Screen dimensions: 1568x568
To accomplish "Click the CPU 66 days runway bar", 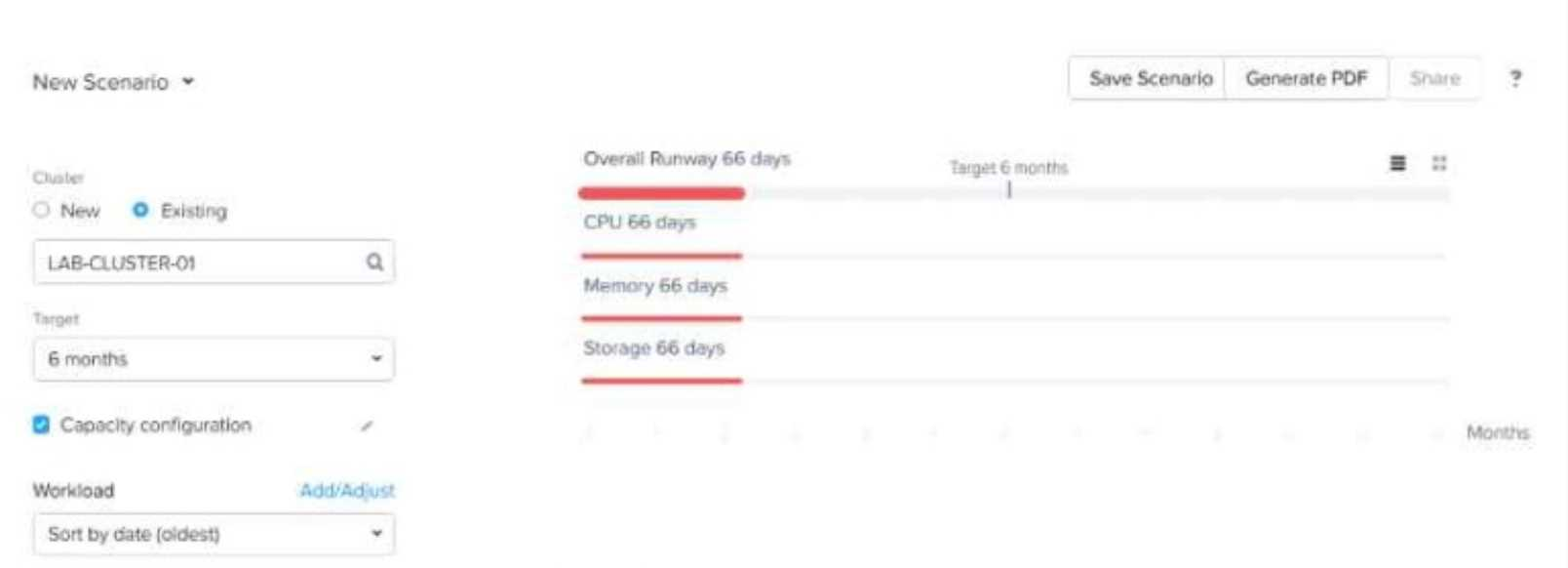I will point(662,256).
